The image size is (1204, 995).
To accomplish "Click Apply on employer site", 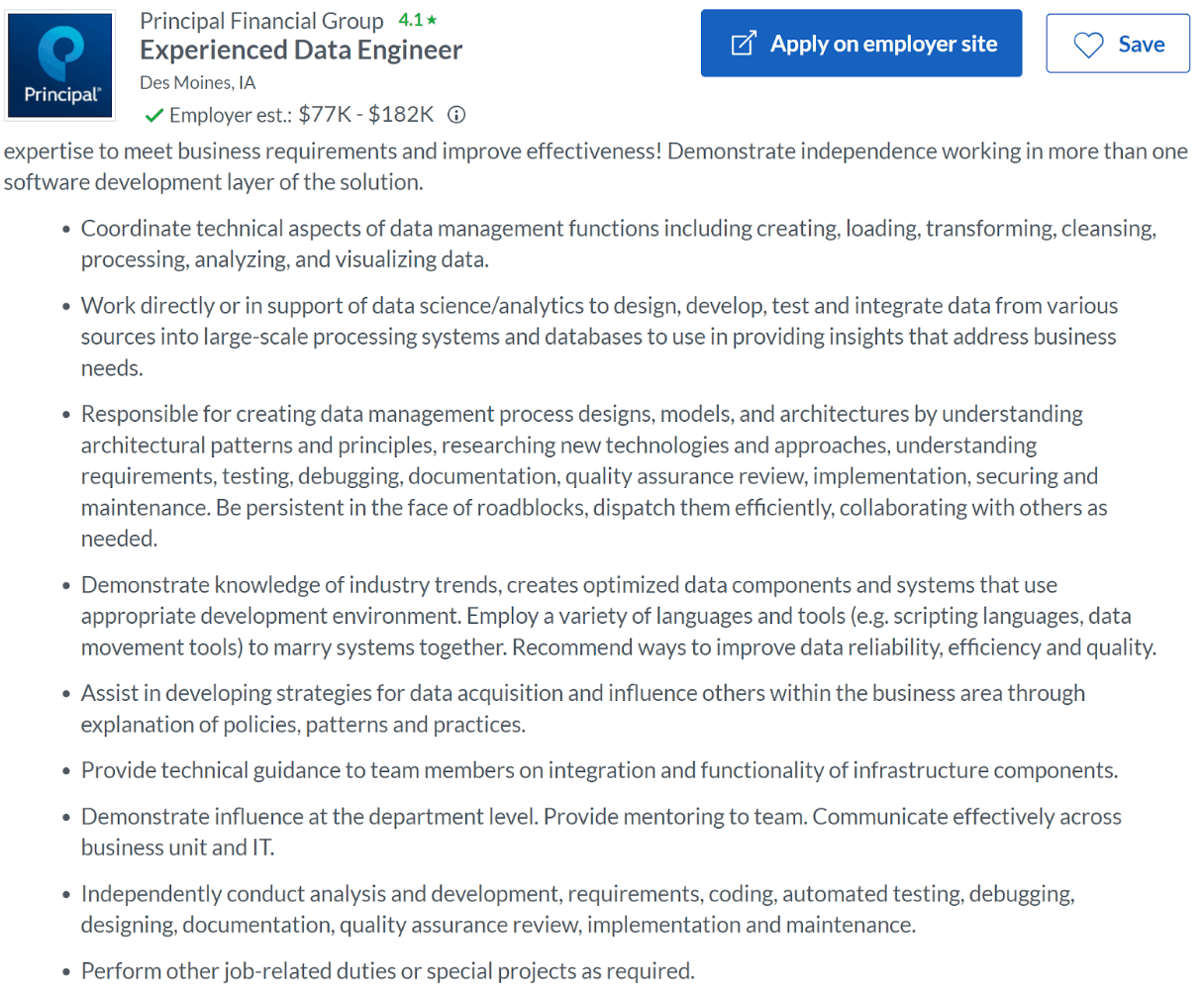I will pos(860,43).
